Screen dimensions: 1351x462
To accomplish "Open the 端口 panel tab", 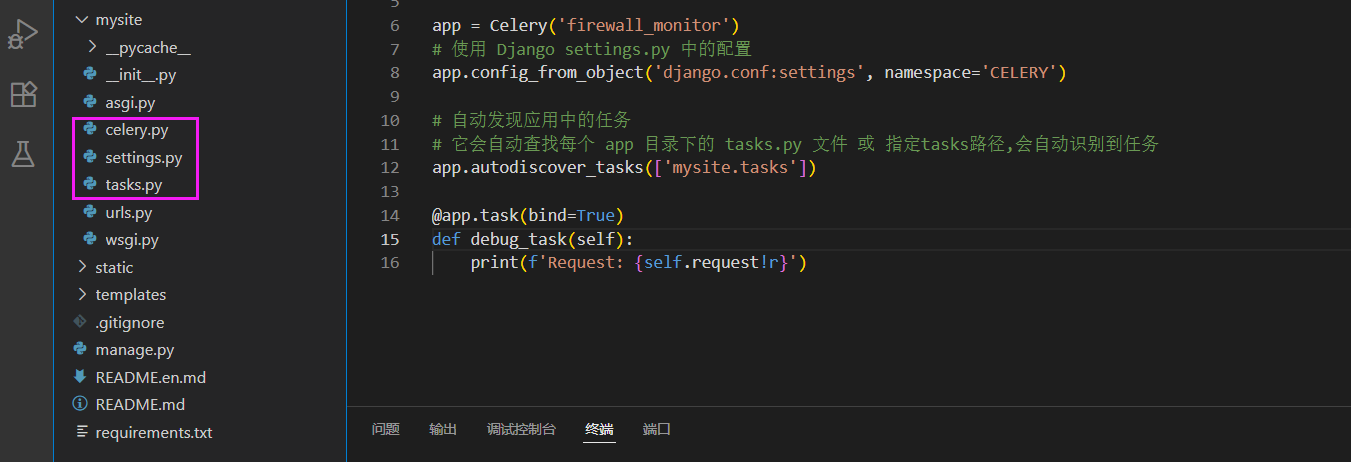I will point(657,429).
